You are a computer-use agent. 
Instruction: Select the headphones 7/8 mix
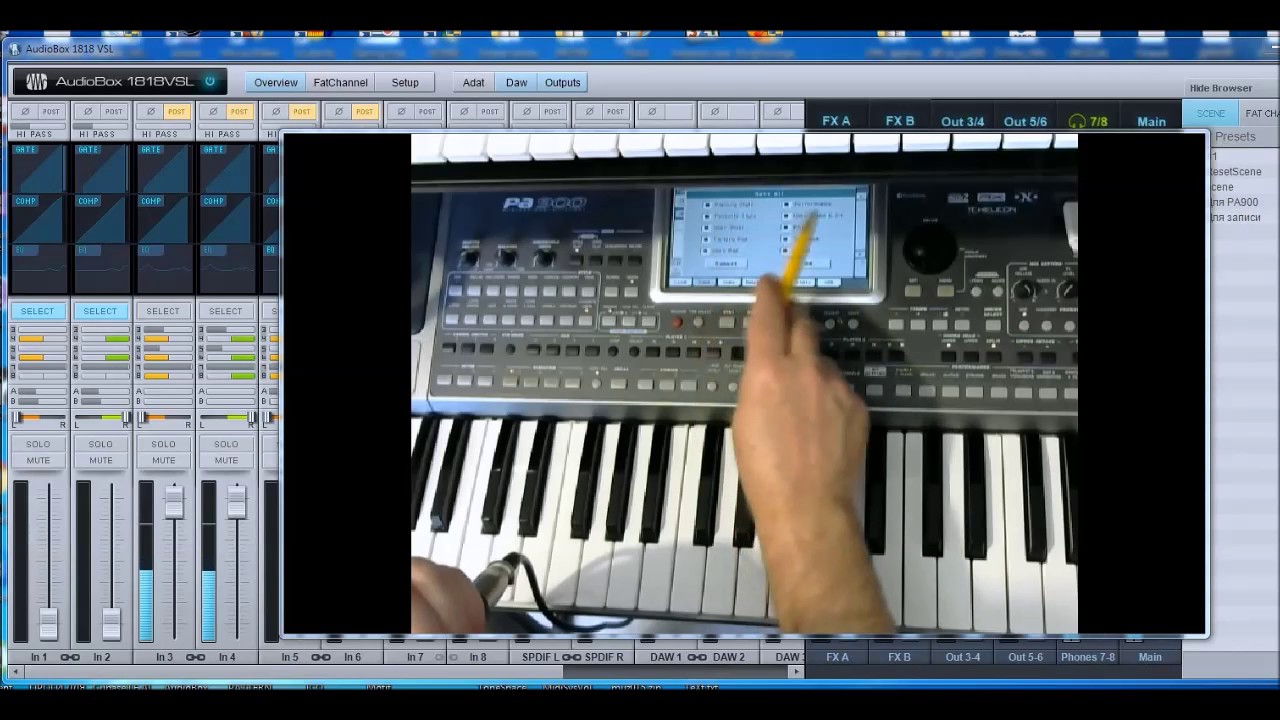point(1088,121)
